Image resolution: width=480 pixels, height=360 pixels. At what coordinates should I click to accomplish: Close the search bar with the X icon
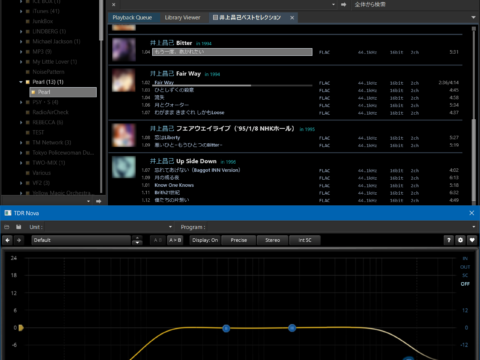(114, 5)
